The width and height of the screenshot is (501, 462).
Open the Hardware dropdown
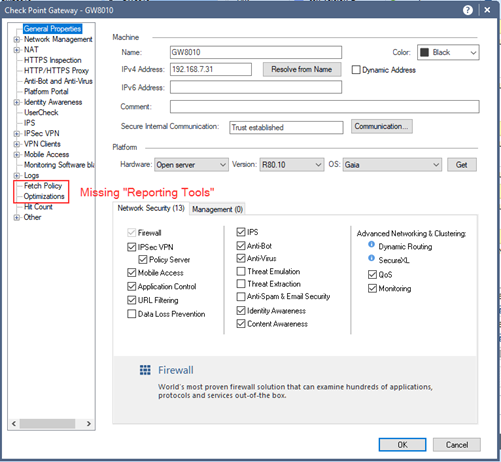[x=191, y=165]
